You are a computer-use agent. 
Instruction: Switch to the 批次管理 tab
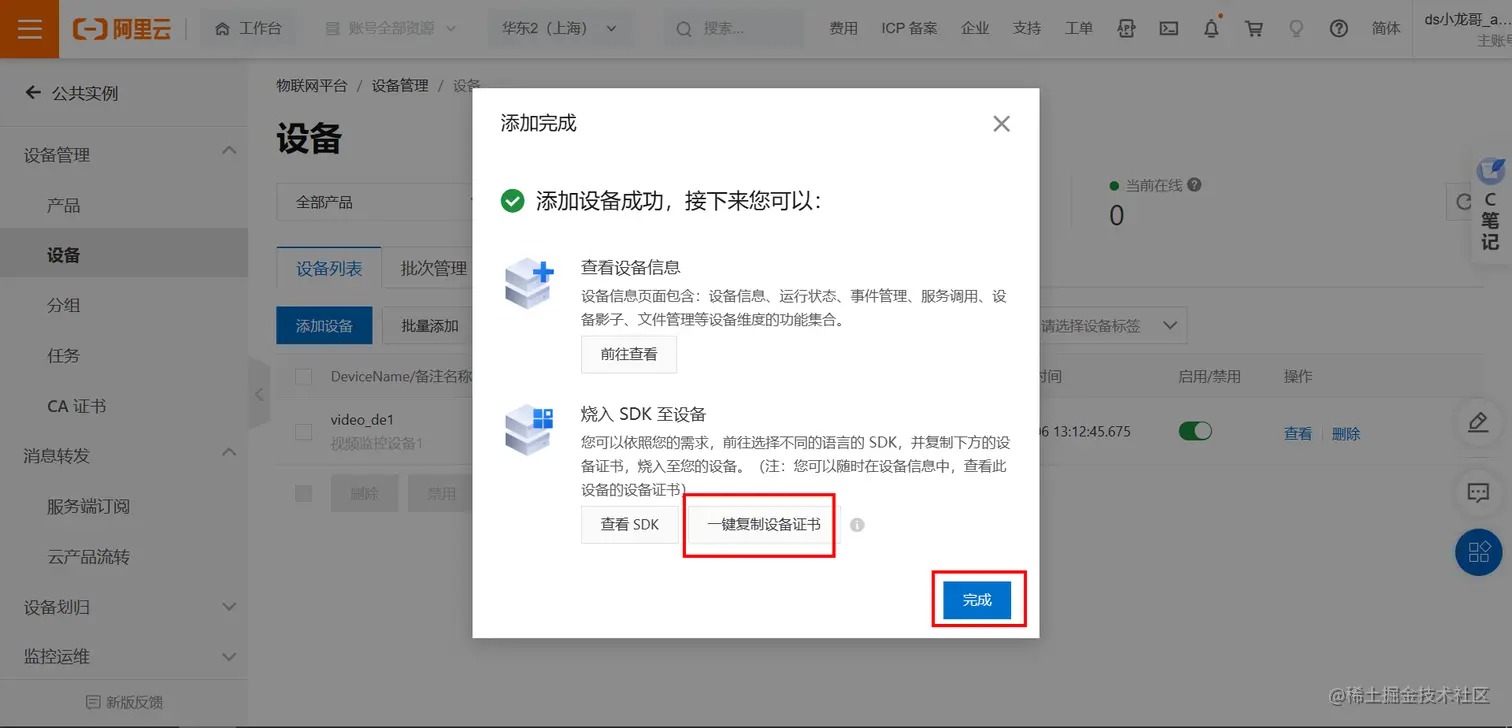[x=434, y=268]
